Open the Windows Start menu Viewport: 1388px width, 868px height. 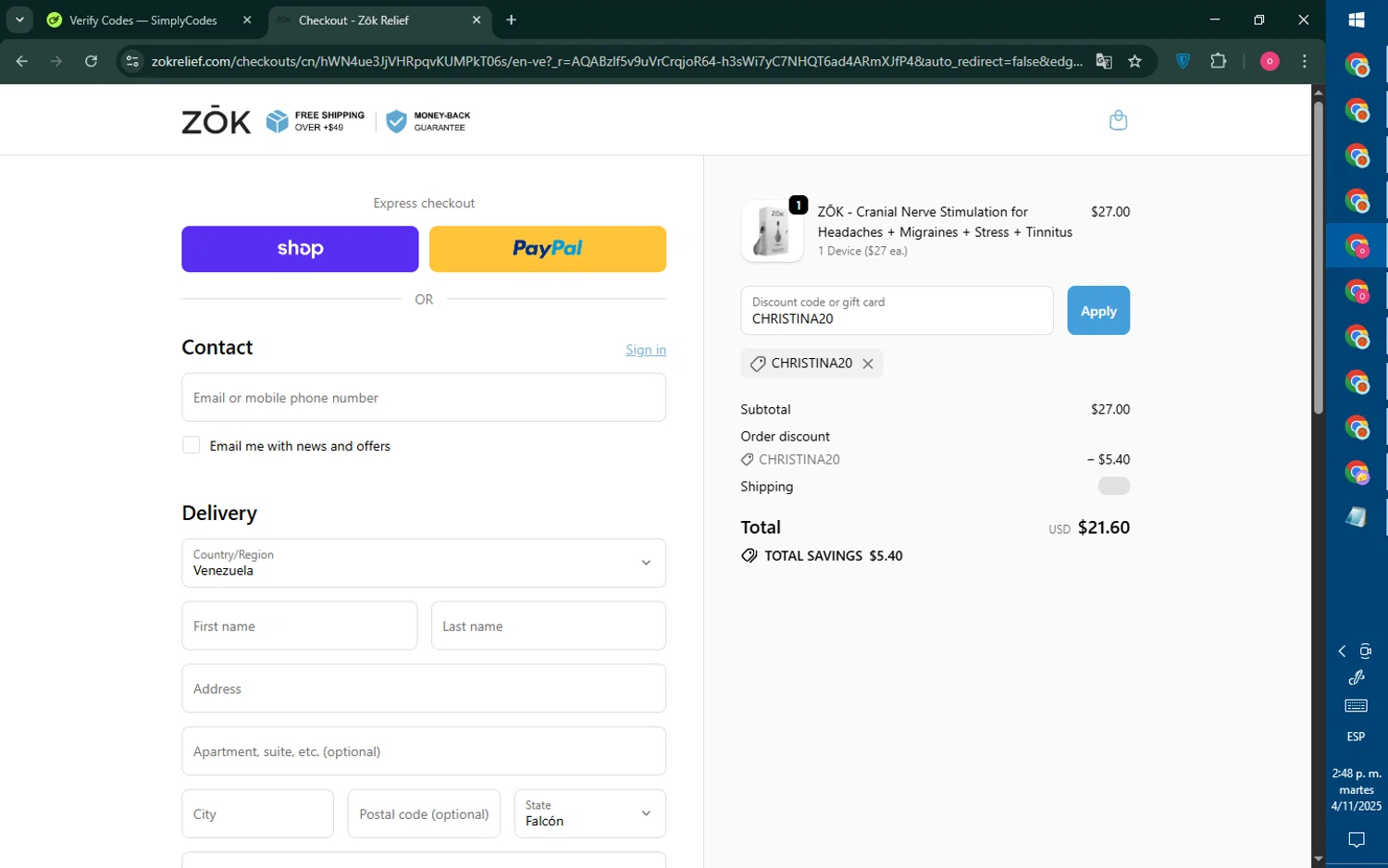pos(1357,19)
